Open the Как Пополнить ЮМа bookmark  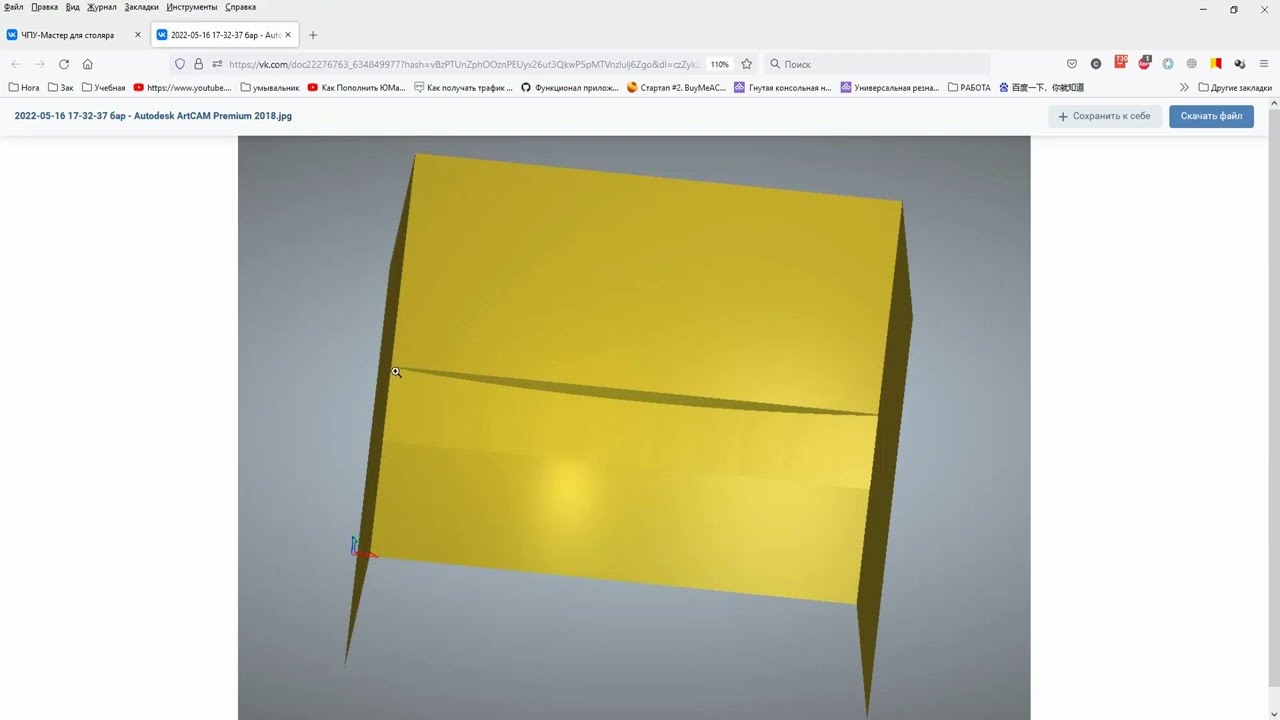(x=356, y=88)
